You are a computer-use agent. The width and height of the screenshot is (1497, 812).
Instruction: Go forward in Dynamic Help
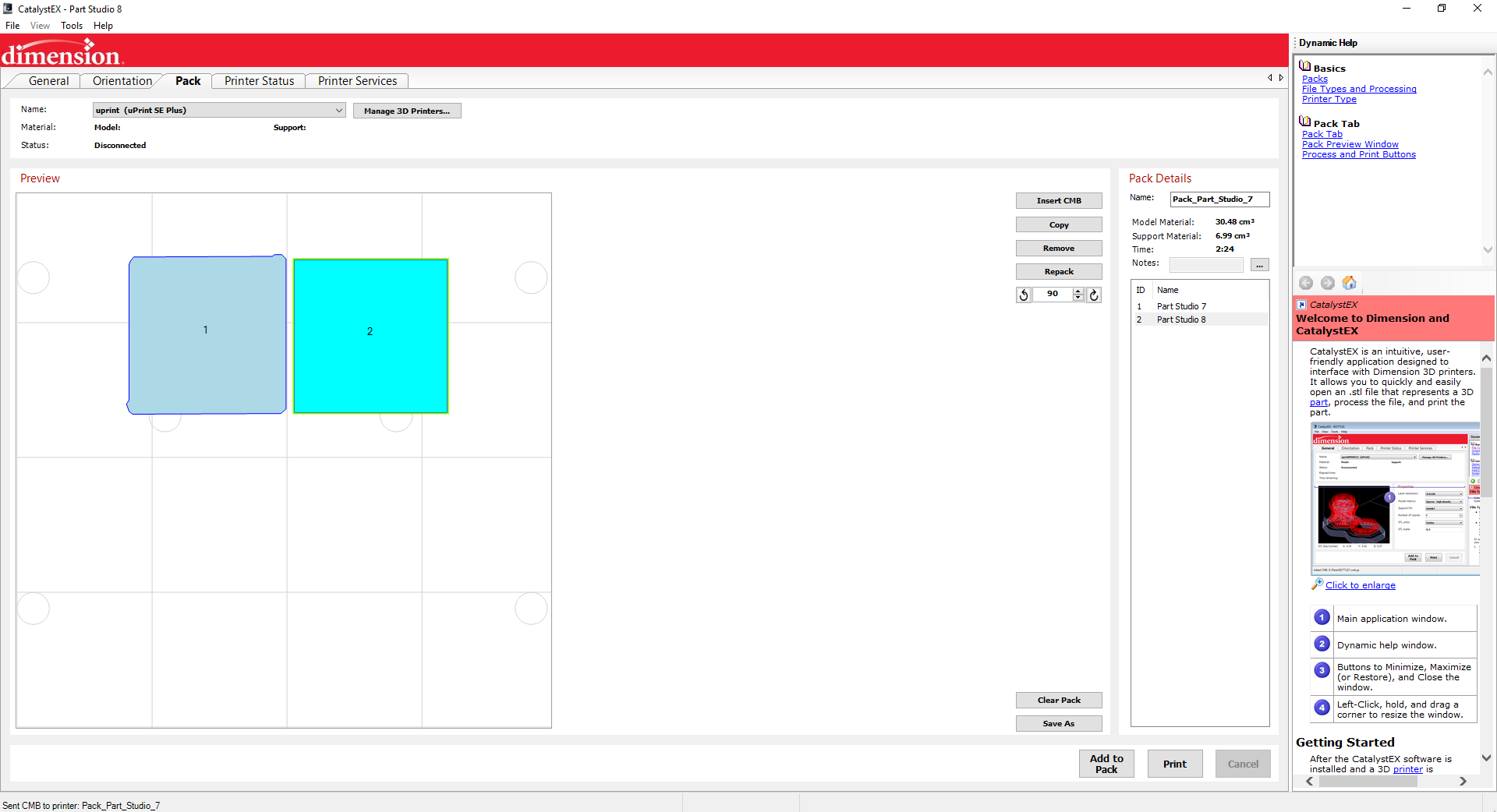1328,283
